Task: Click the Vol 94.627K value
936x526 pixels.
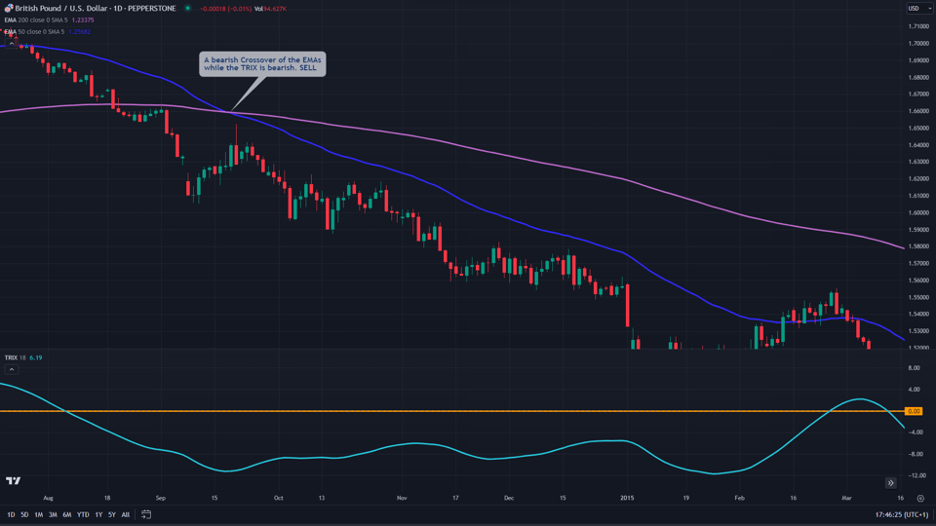Action: point(270,9)
